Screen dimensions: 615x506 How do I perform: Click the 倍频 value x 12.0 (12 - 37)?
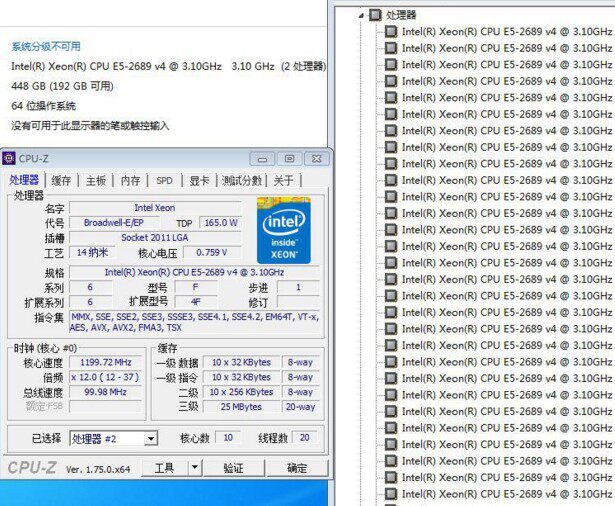point(106,377)
